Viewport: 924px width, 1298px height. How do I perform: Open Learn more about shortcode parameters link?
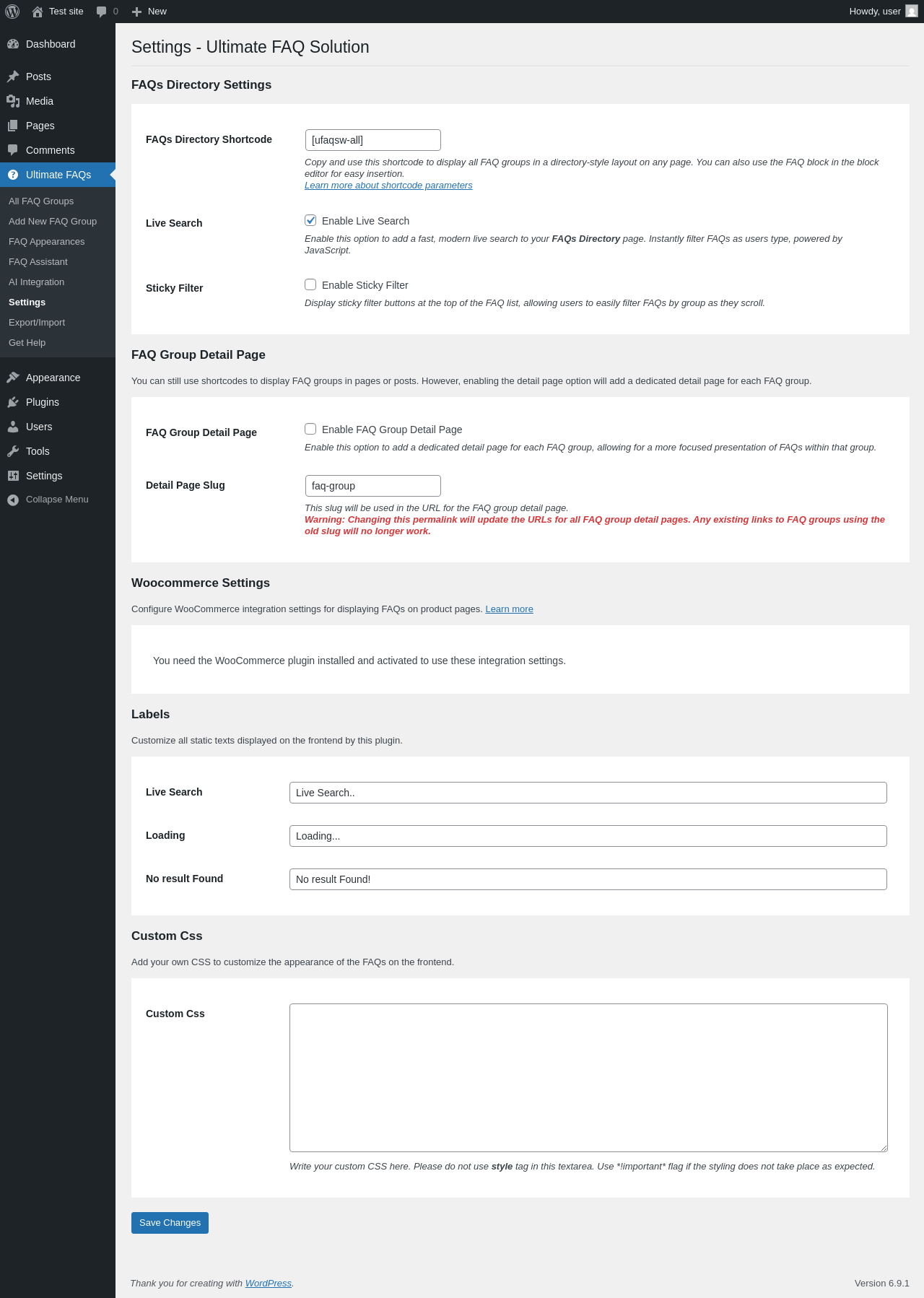click(388, 186)
